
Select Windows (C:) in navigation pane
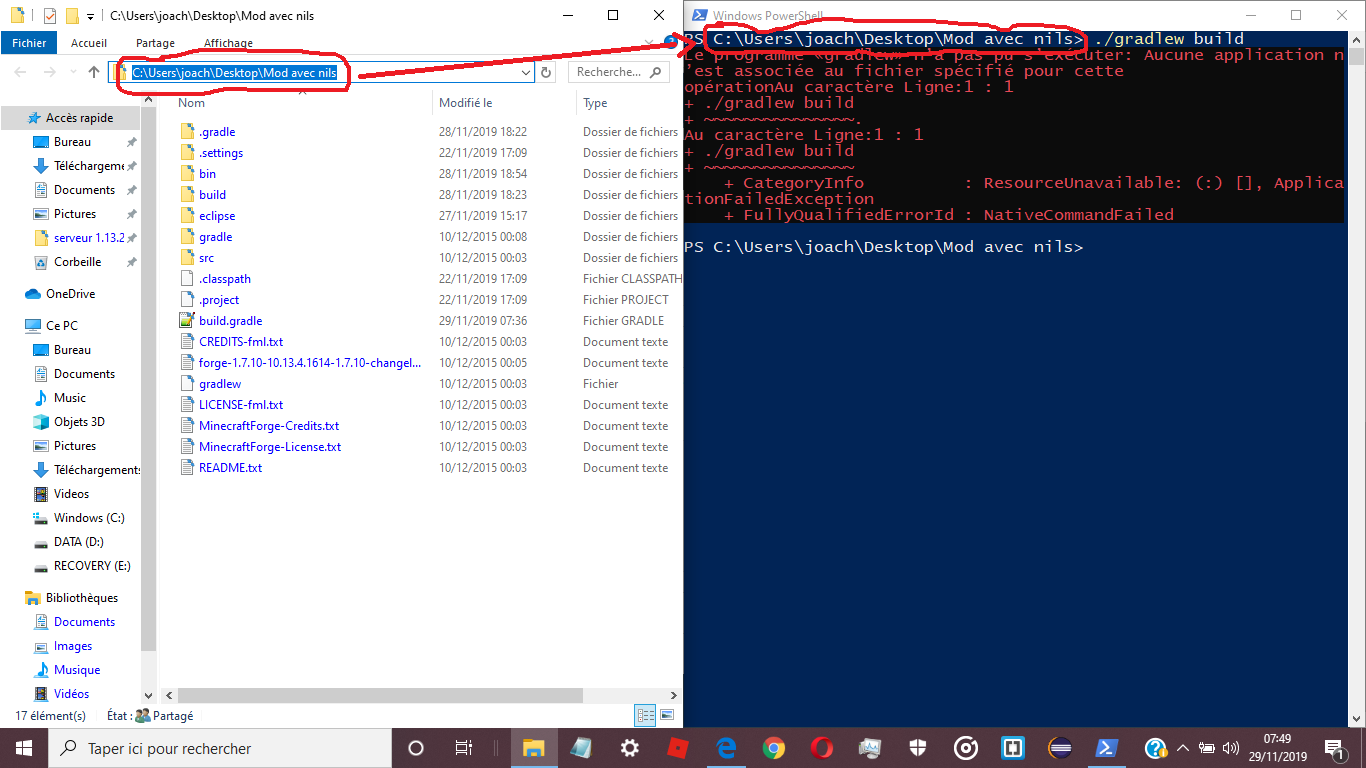coord(88,518)
